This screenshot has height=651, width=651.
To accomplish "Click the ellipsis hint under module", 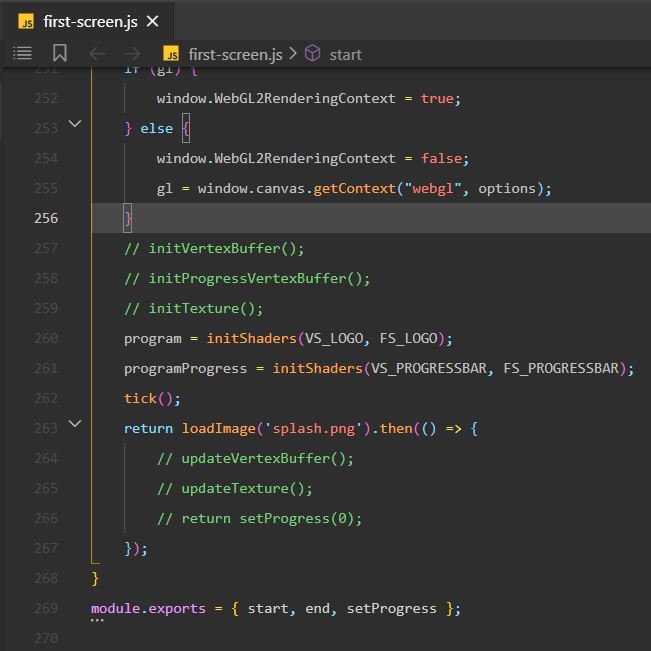I will click(x=97, y=620).
